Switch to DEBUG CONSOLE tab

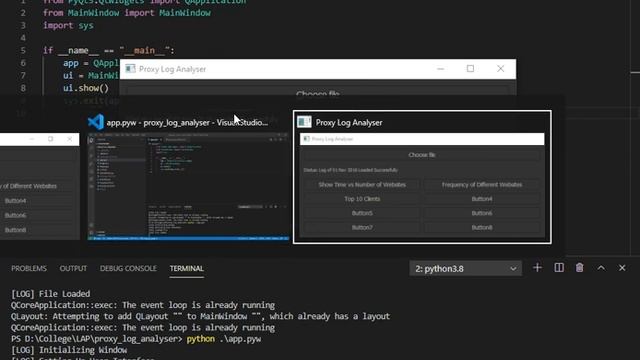(128, 269)
